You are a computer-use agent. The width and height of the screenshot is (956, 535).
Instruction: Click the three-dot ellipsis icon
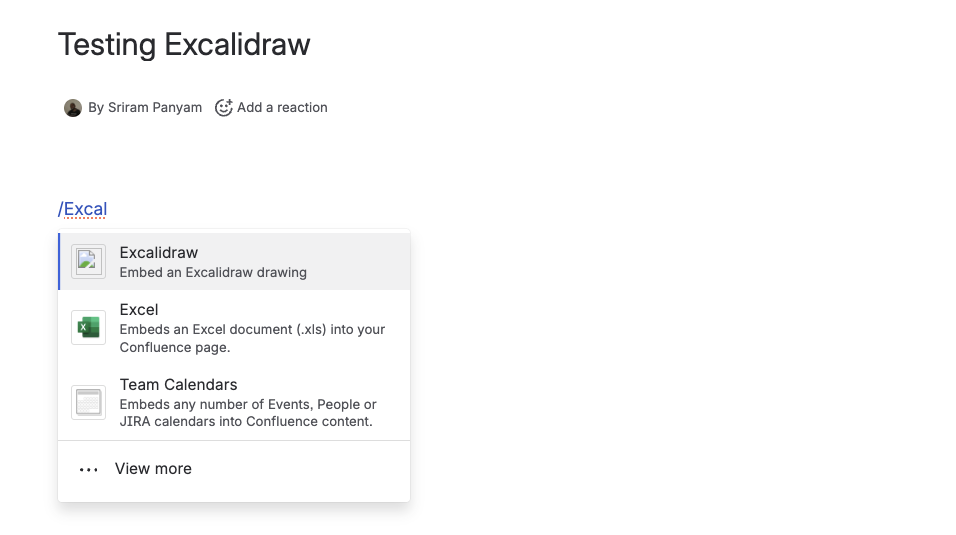tap(88, 469)
